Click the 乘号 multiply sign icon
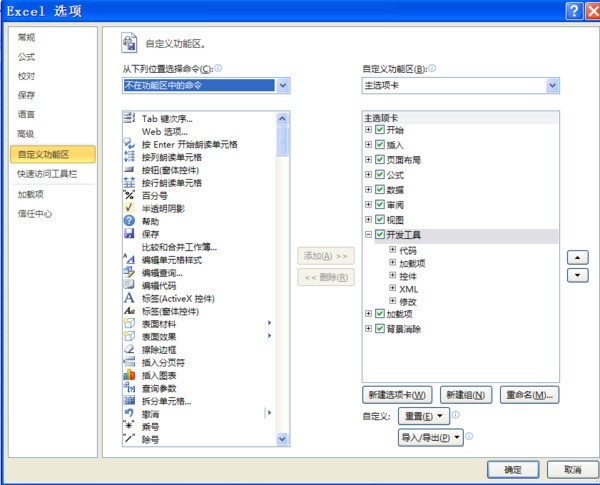Screen dimensions: 600x485 pos(129,426)
